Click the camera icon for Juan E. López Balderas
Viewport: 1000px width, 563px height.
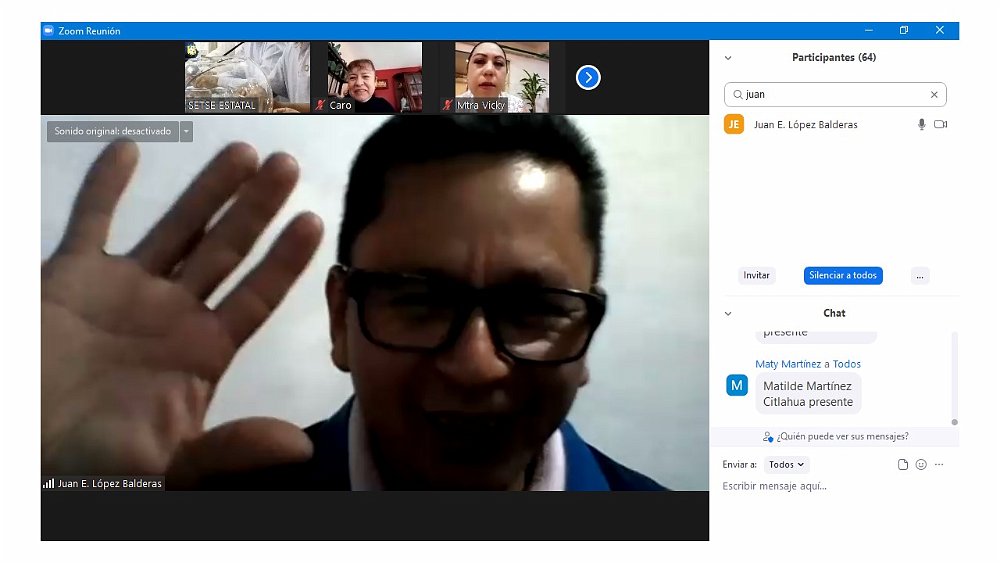tap(940, 125)
